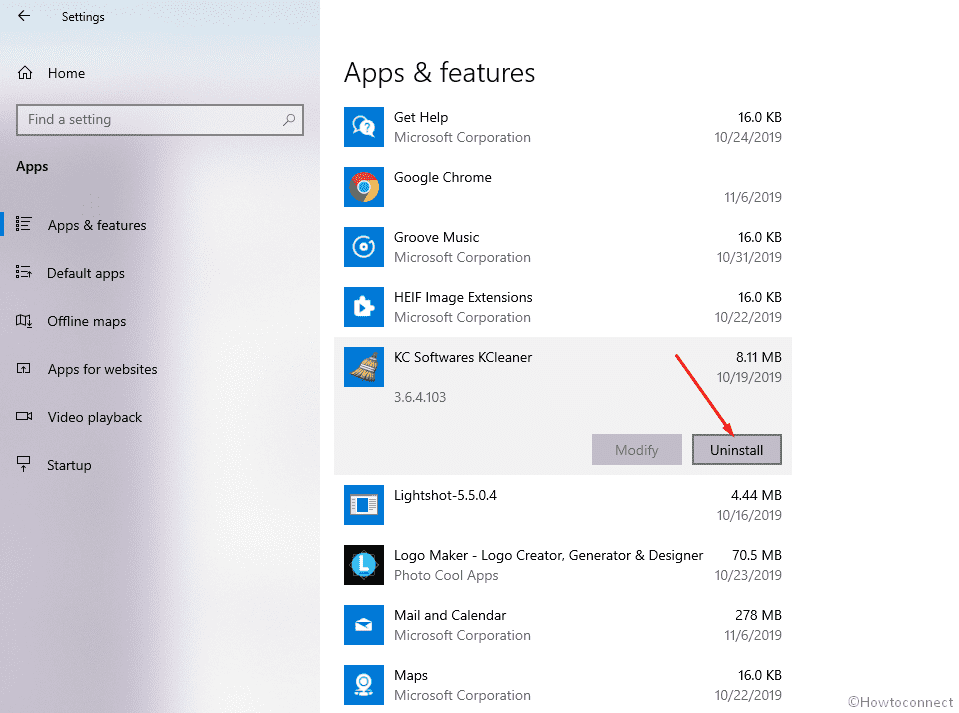Click the Mail and Calendar icon
This screenshot has width=959, height=713.
coord(364,624)
